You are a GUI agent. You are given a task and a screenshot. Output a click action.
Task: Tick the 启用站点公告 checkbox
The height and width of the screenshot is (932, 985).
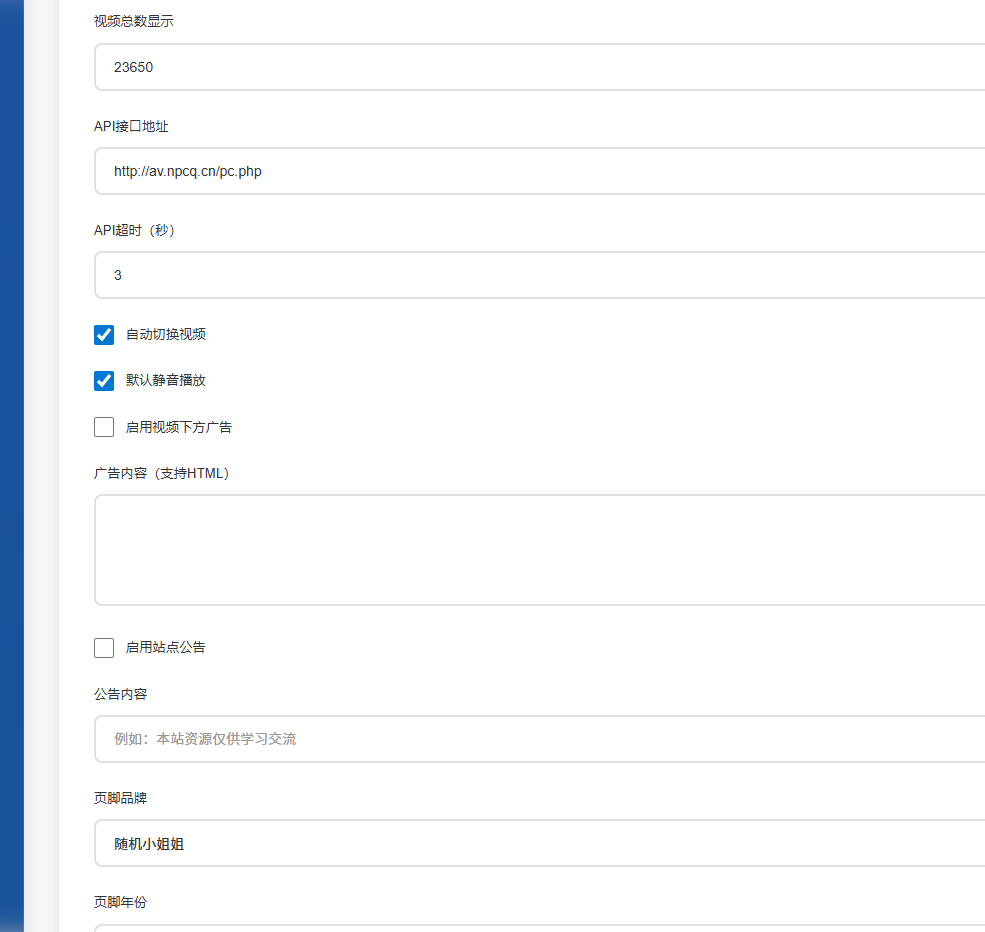104,648
